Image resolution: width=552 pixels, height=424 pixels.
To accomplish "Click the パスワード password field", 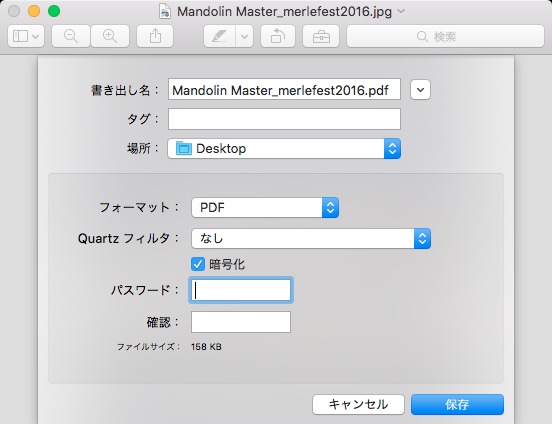I will coord(241,290).
